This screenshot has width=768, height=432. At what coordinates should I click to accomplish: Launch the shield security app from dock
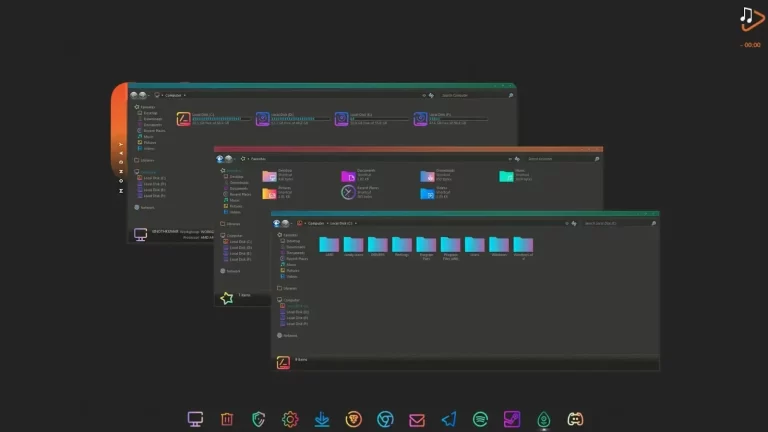[259, 419]
